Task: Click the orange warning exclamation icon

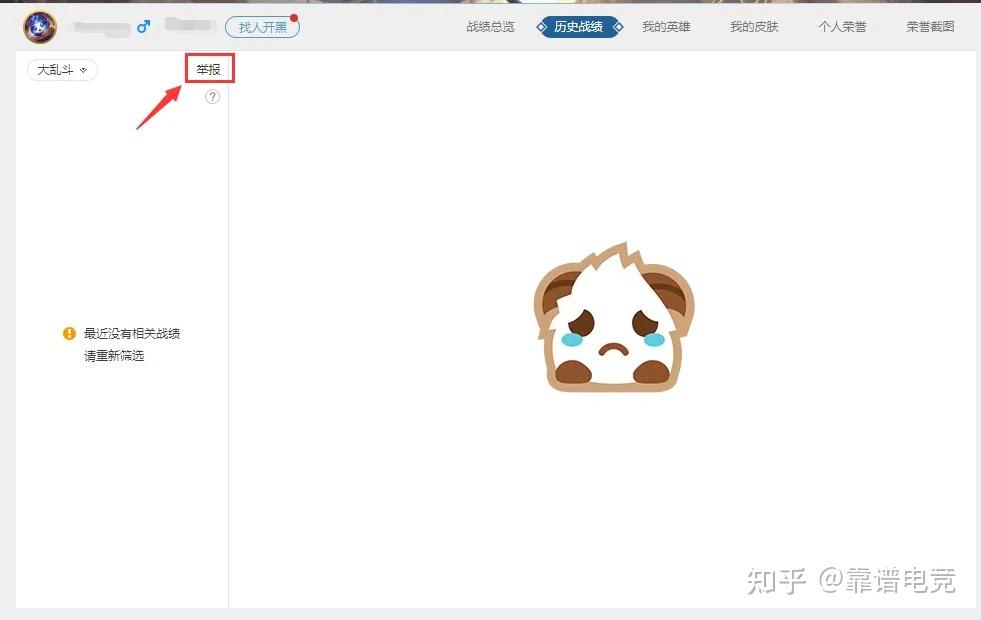Action: click(x=69, y=333)
